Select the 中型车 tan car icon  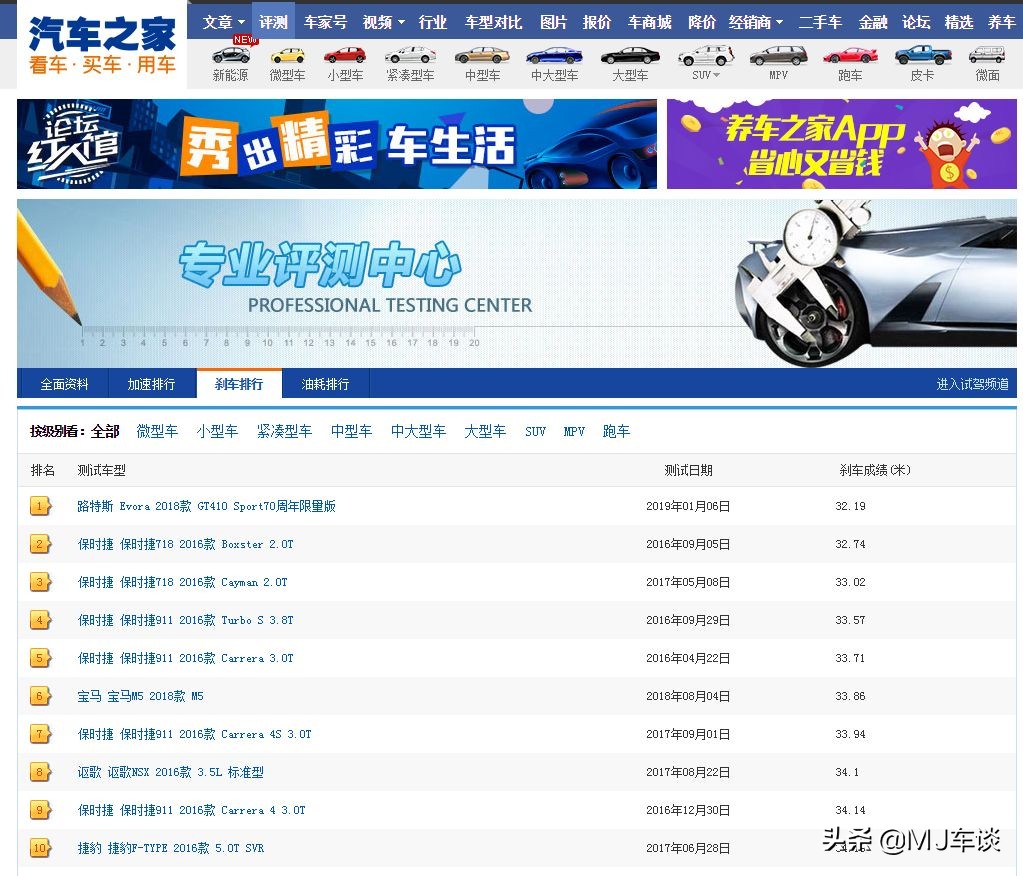point(482,55)
